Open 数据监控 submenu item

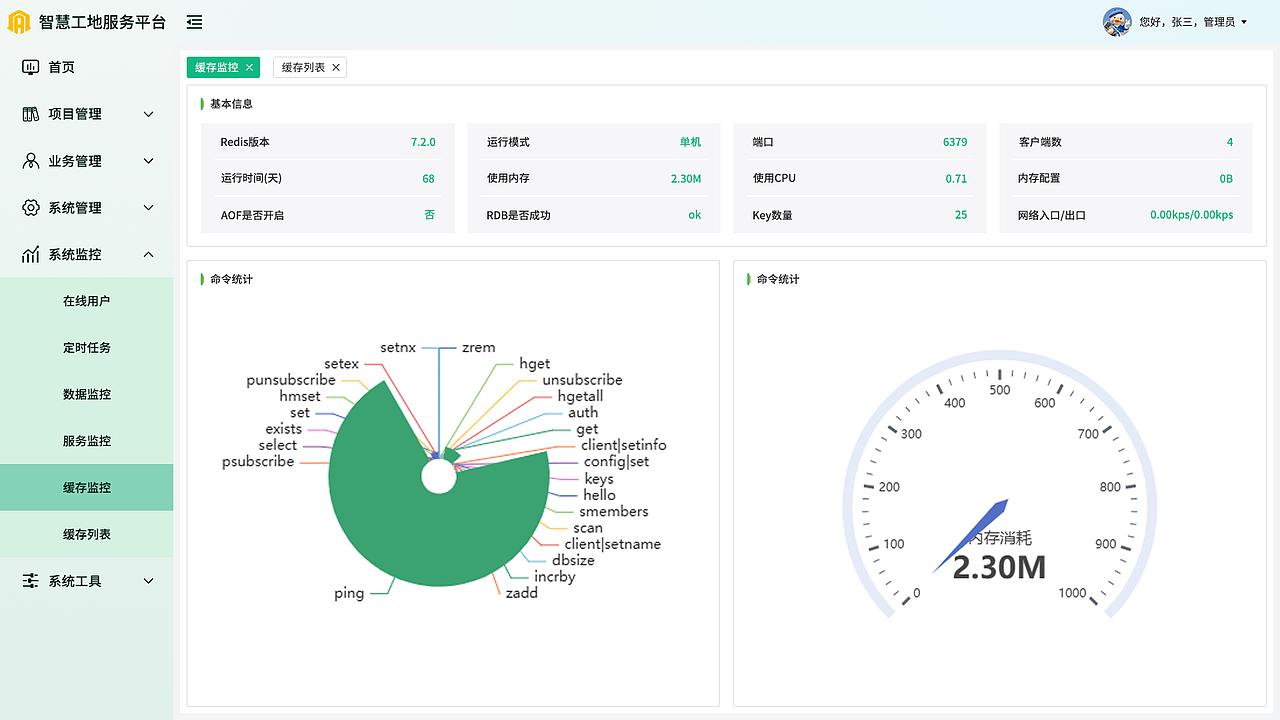tap(86, 394)
